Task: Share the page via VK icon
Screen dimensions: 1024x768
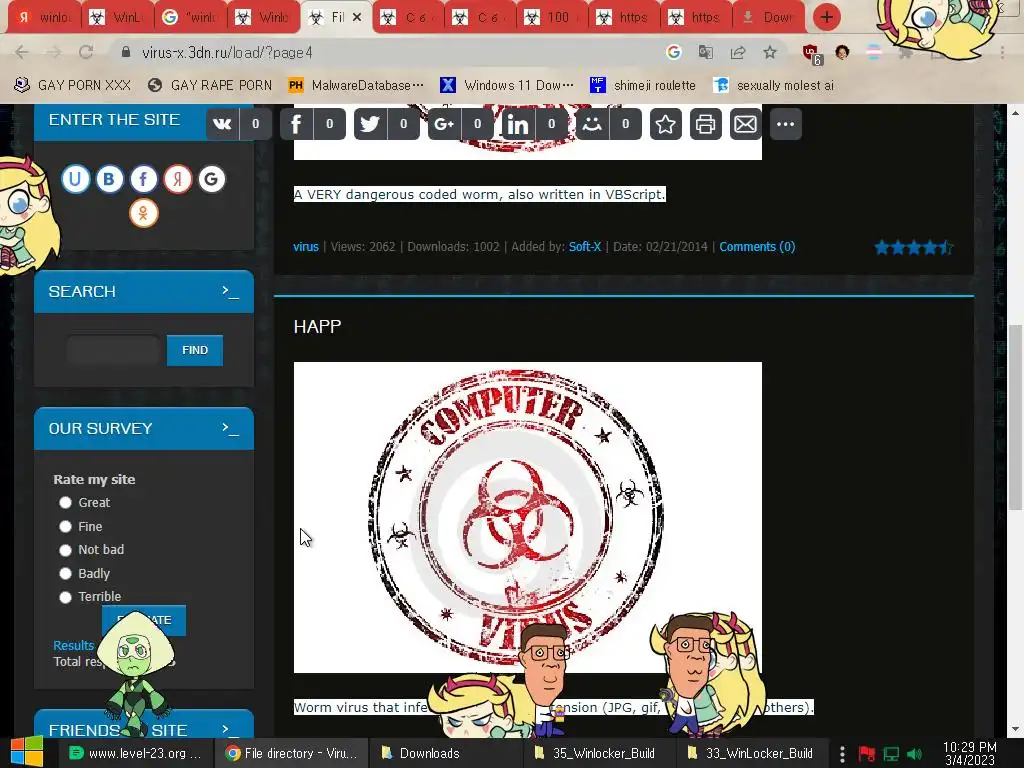Action: pos(222,124)
